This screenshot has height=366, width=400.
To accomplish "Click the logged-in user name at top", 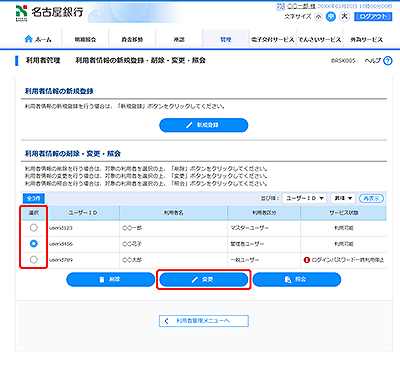I will [x=301, y=6].
